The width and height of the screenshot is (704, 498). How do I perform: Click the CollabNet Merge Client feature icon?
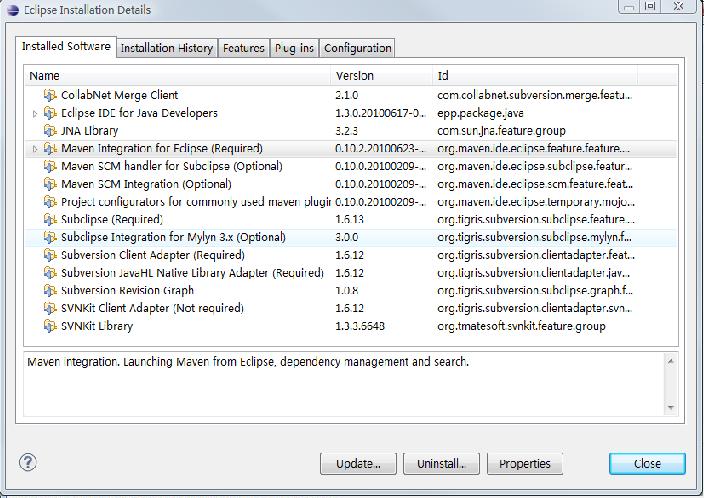pos(50,95)
